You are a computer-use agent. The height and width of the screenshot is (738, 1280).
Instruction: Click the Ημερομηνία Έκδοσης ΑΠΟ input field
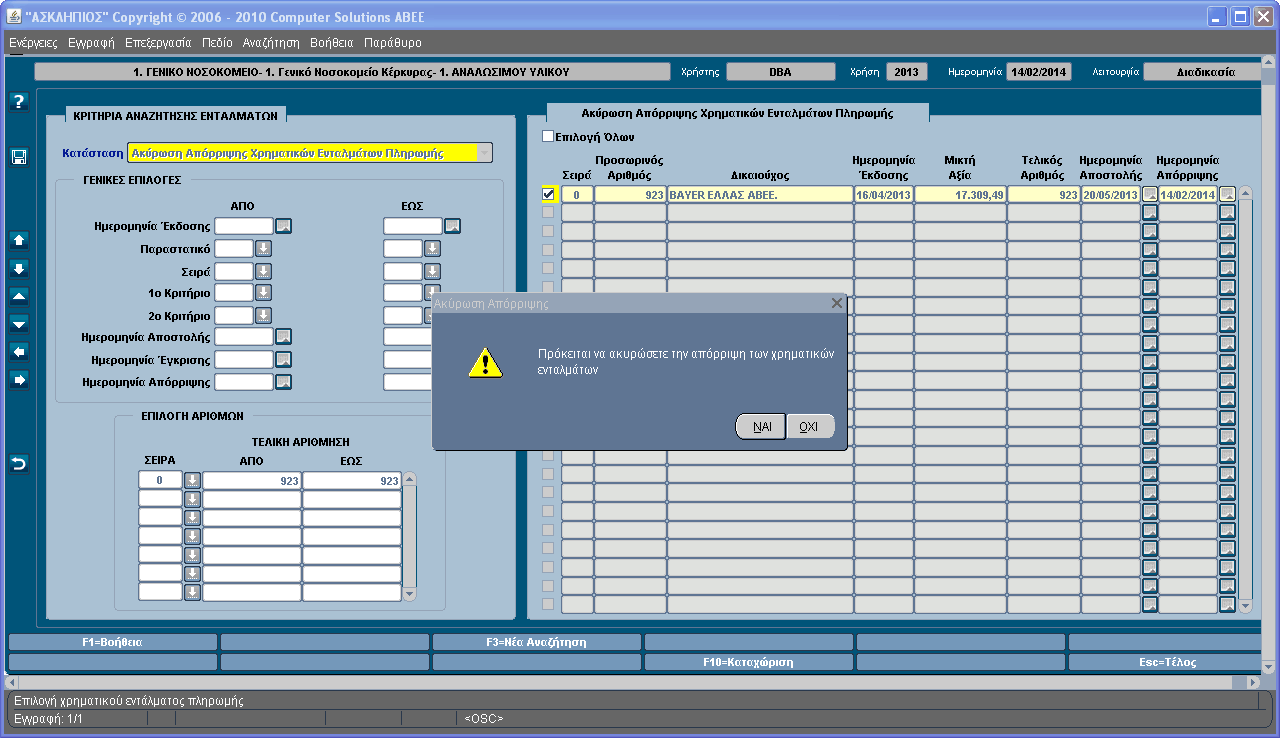point(244,226)
